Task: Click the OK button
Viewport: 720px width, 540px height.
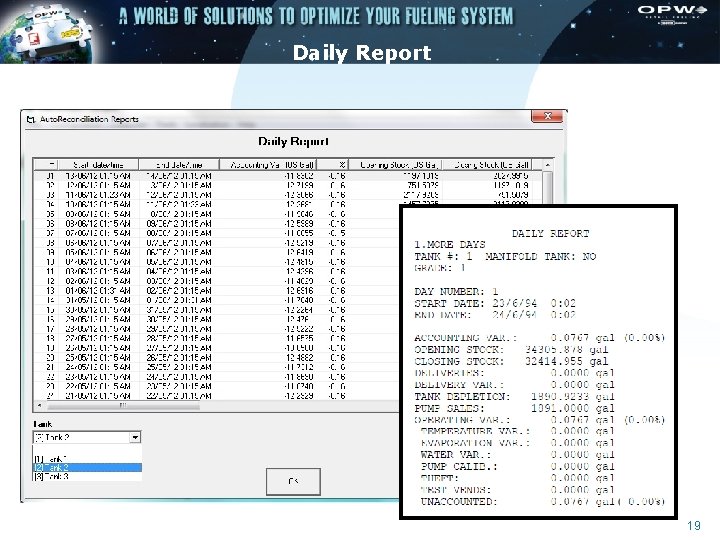Action: tap(293, 481)
